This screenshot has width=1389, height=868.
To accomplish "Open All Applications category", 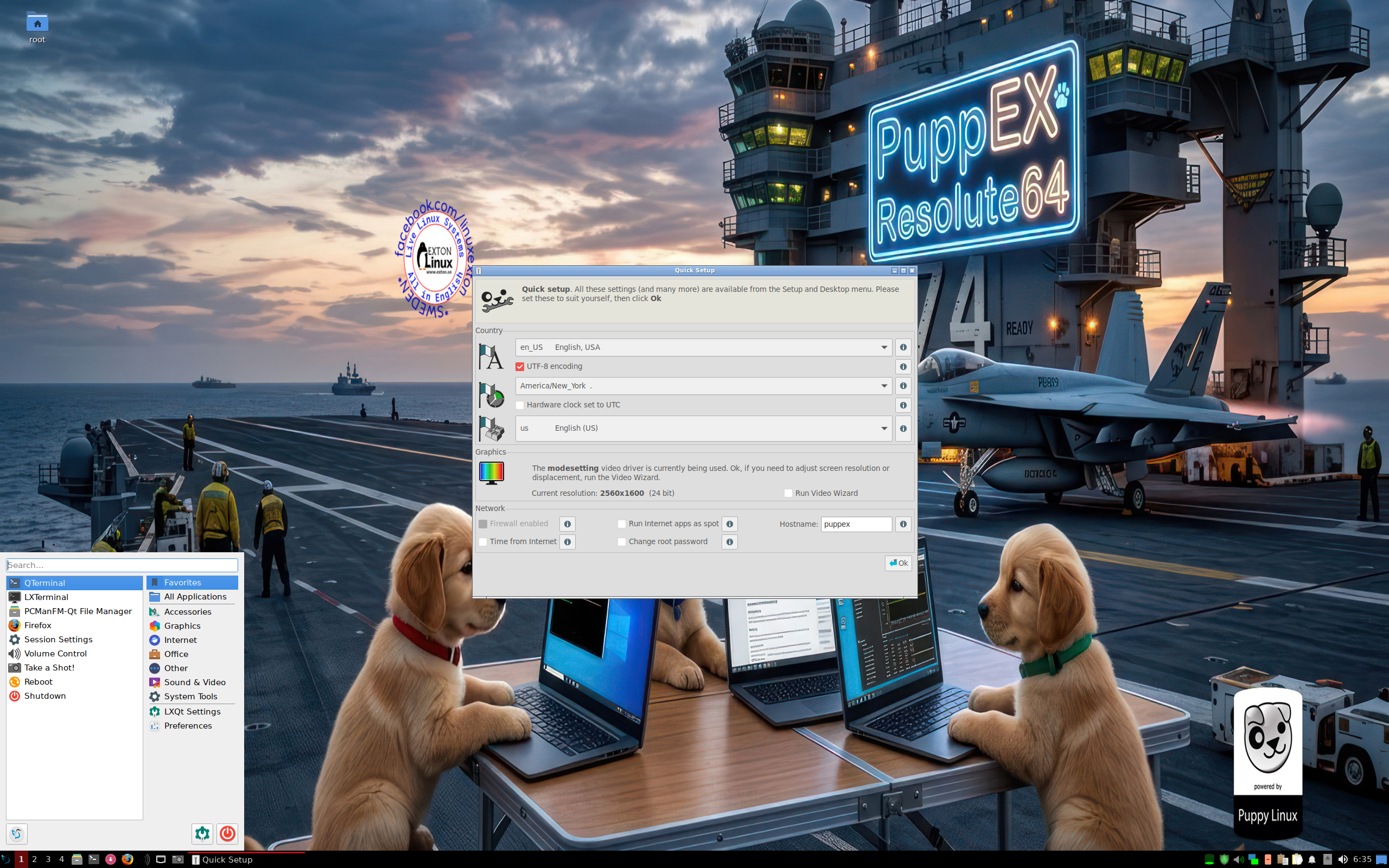I will point(192,597).
